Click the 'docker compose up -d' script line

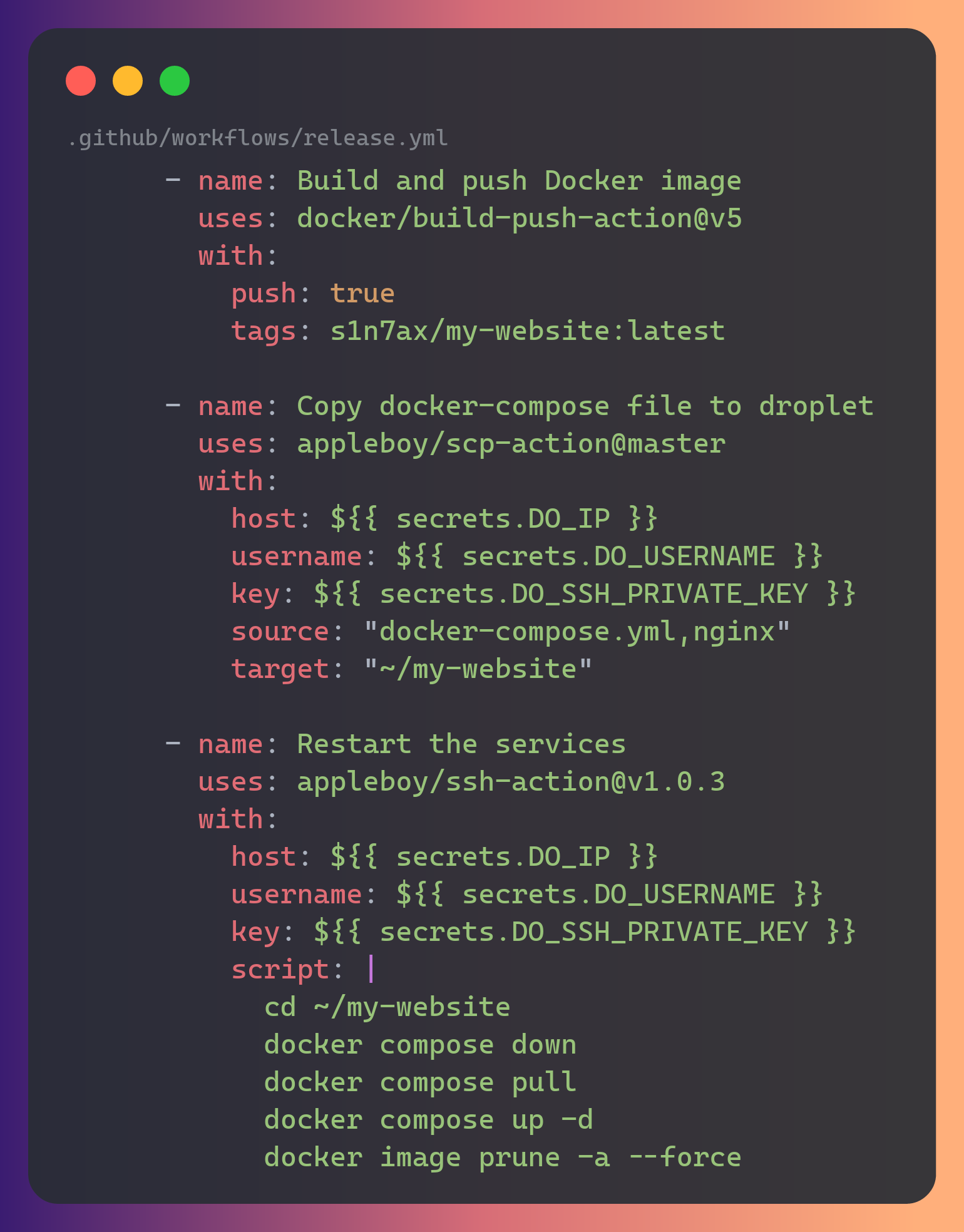[x=428, y=1120]
